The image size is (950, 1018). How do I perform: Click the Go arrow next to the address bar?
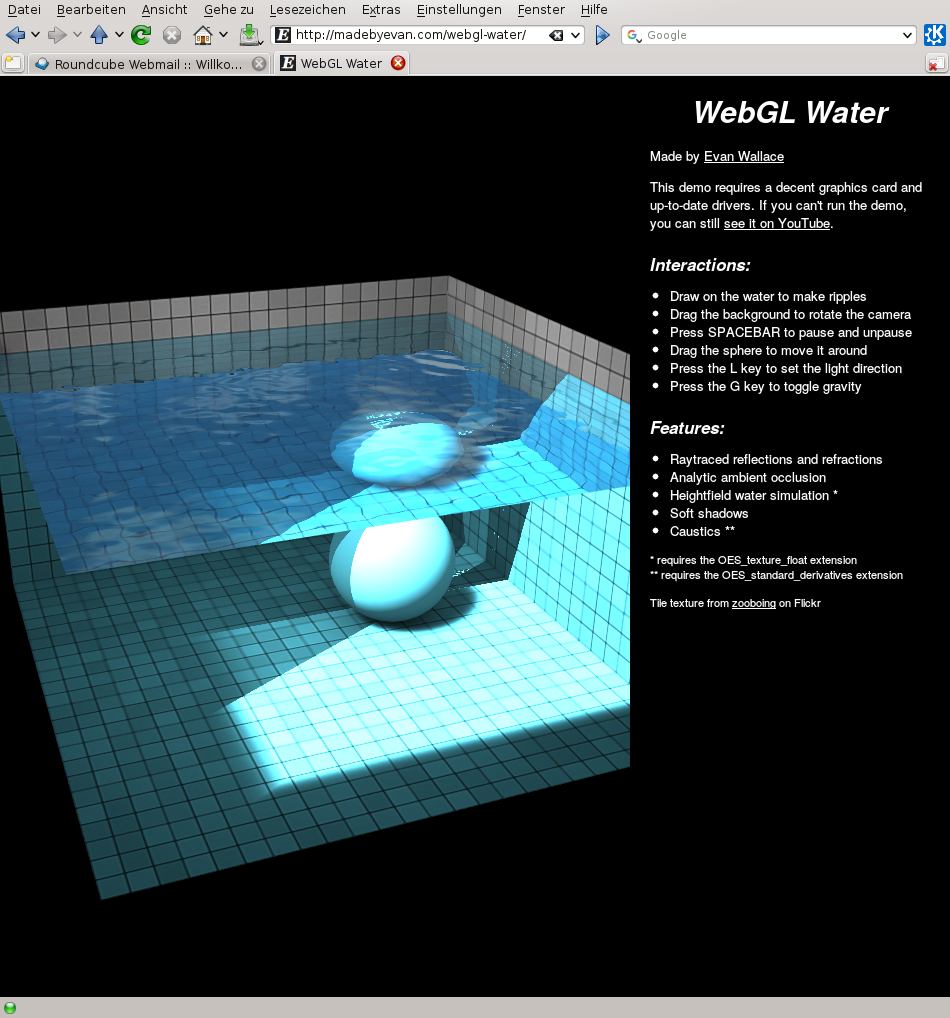click(602, 35)
